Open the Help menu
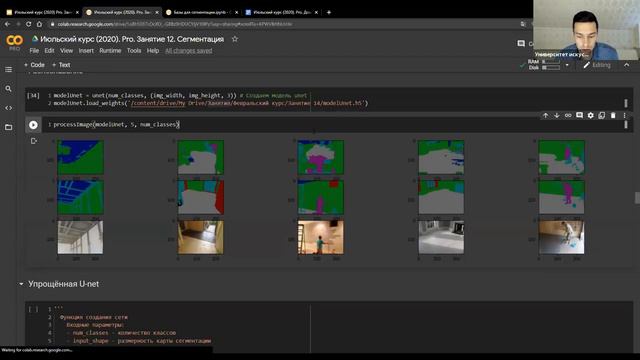This screenshot has height=360, width=640. point(153,51)
